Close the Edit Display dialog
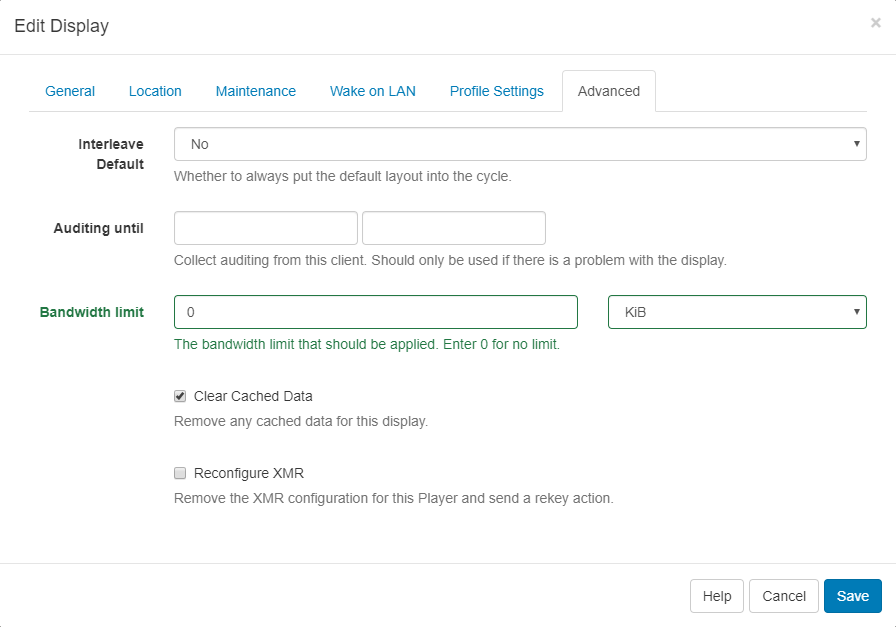896x627 pixels. (x=875, y=23)
